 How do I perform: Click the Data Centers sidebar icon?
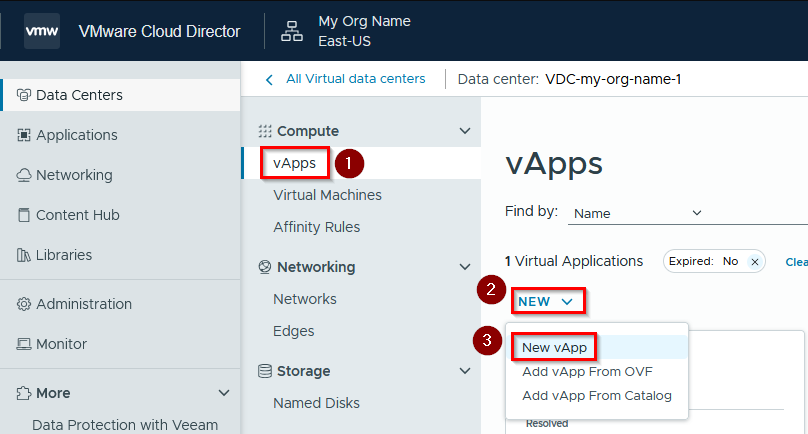[24, 95]
